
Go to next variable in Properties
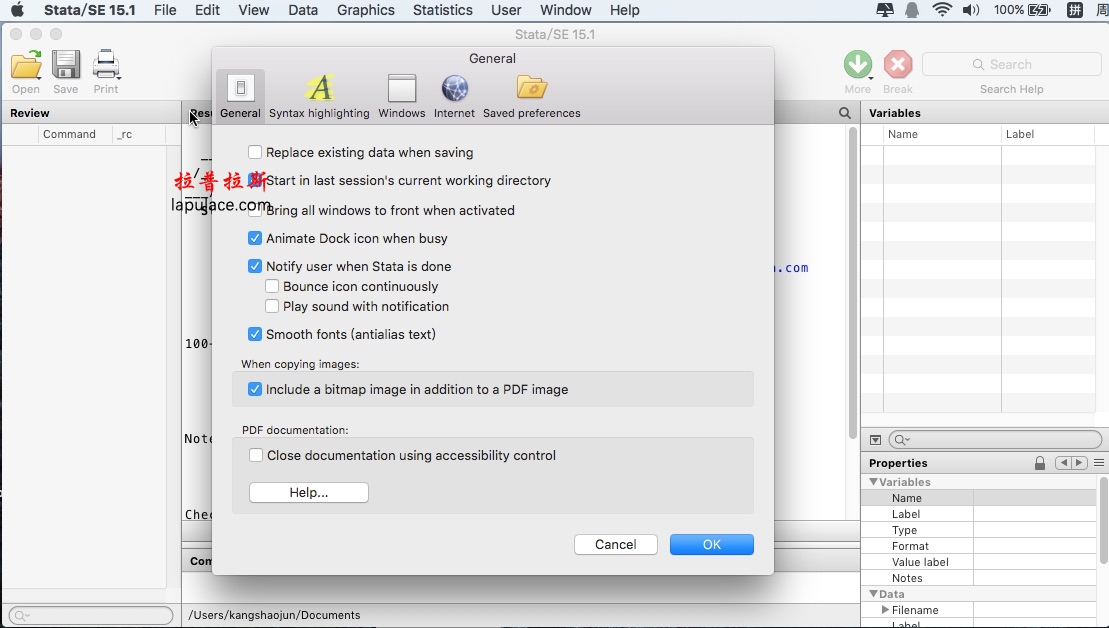(x=1079, y=463)
